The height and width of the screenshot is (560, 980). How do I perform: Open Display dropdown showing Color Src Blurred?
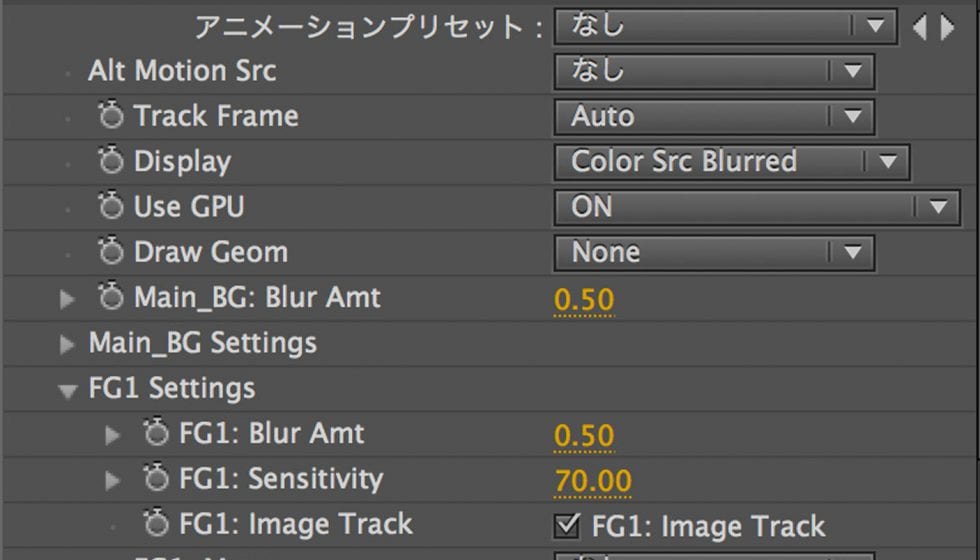pyautogui.click(x=731, y=162)
